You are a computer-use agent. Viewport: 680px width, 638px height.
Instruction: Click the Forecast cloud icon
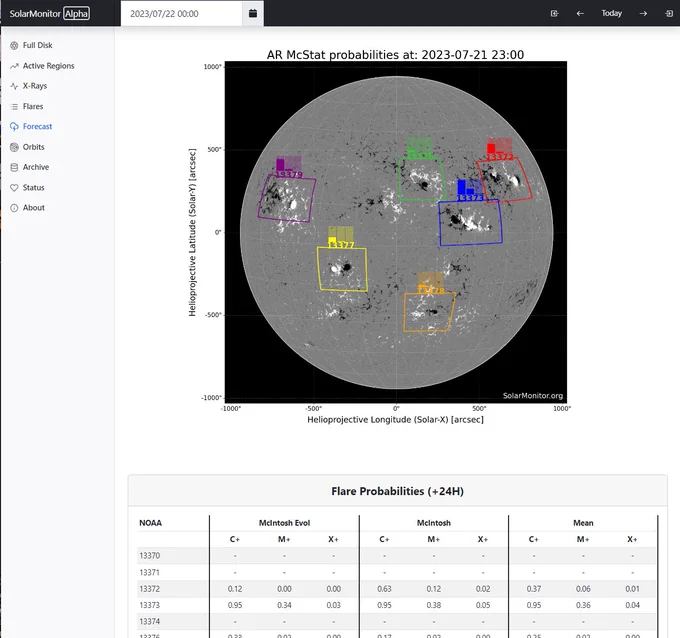point(14,127)
